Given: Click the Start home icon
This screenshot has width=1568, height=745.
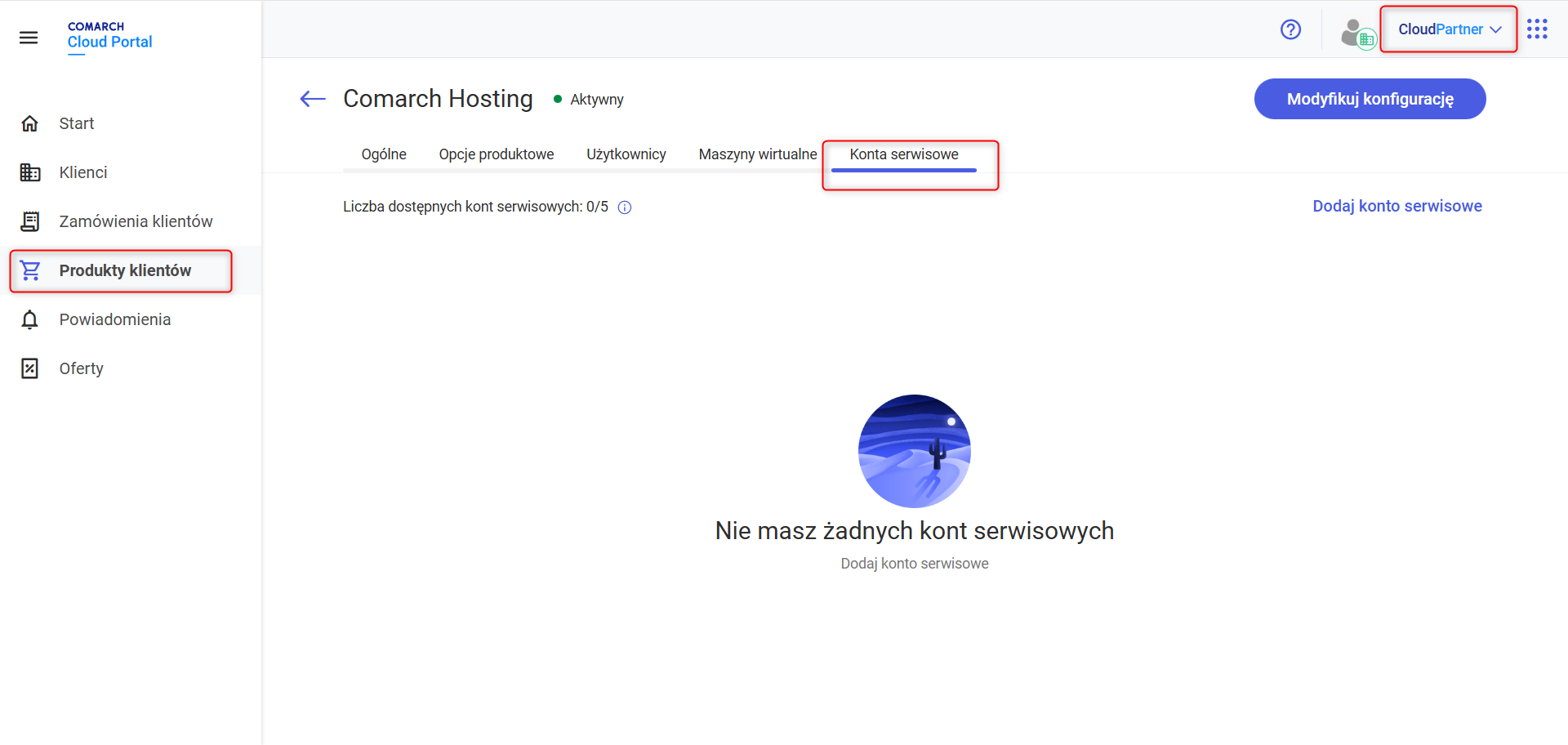Looking at the screenshot, I should click(30, 123).
